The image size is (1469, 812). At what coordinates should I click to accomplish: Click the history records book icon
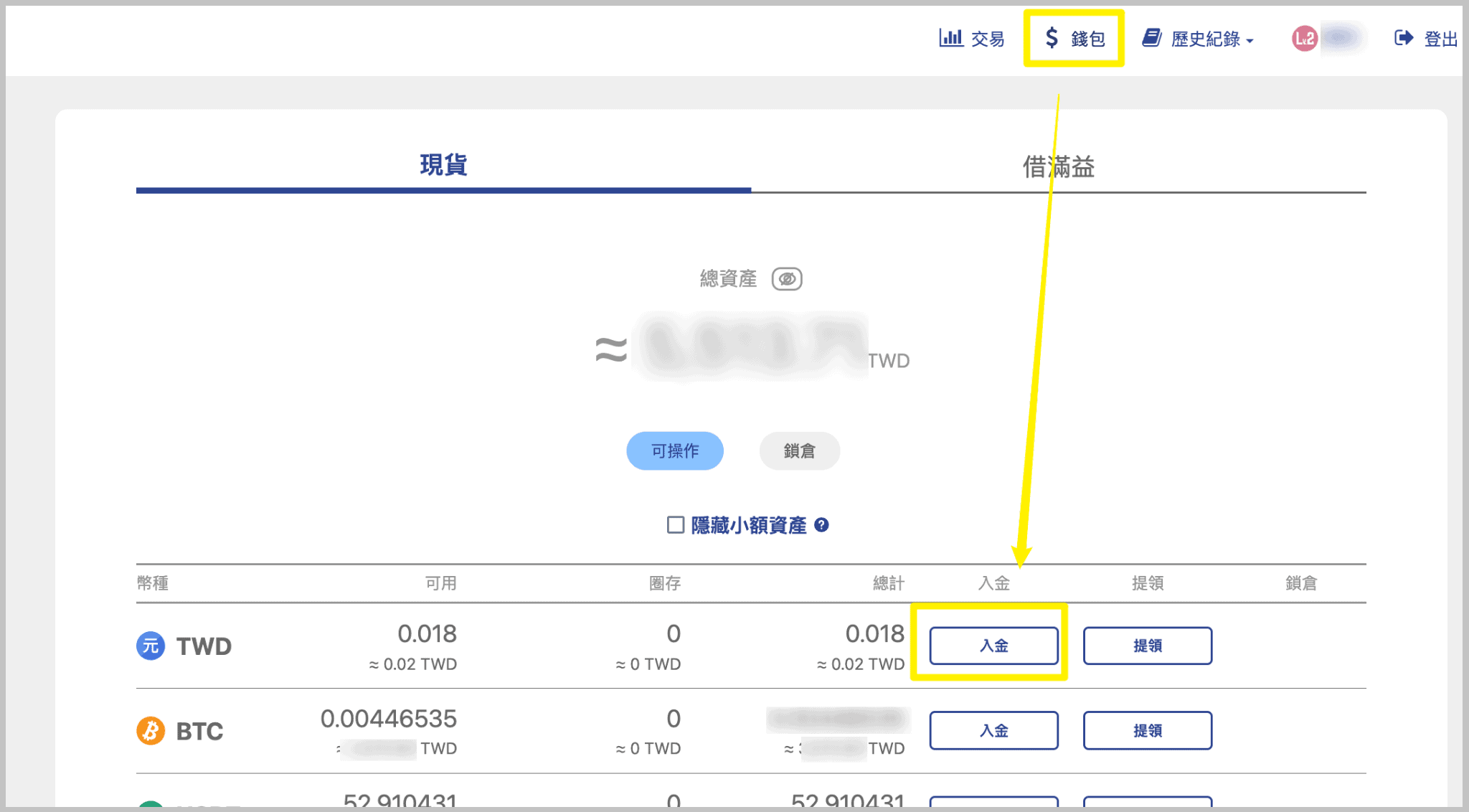click(x=1152, y=38)
